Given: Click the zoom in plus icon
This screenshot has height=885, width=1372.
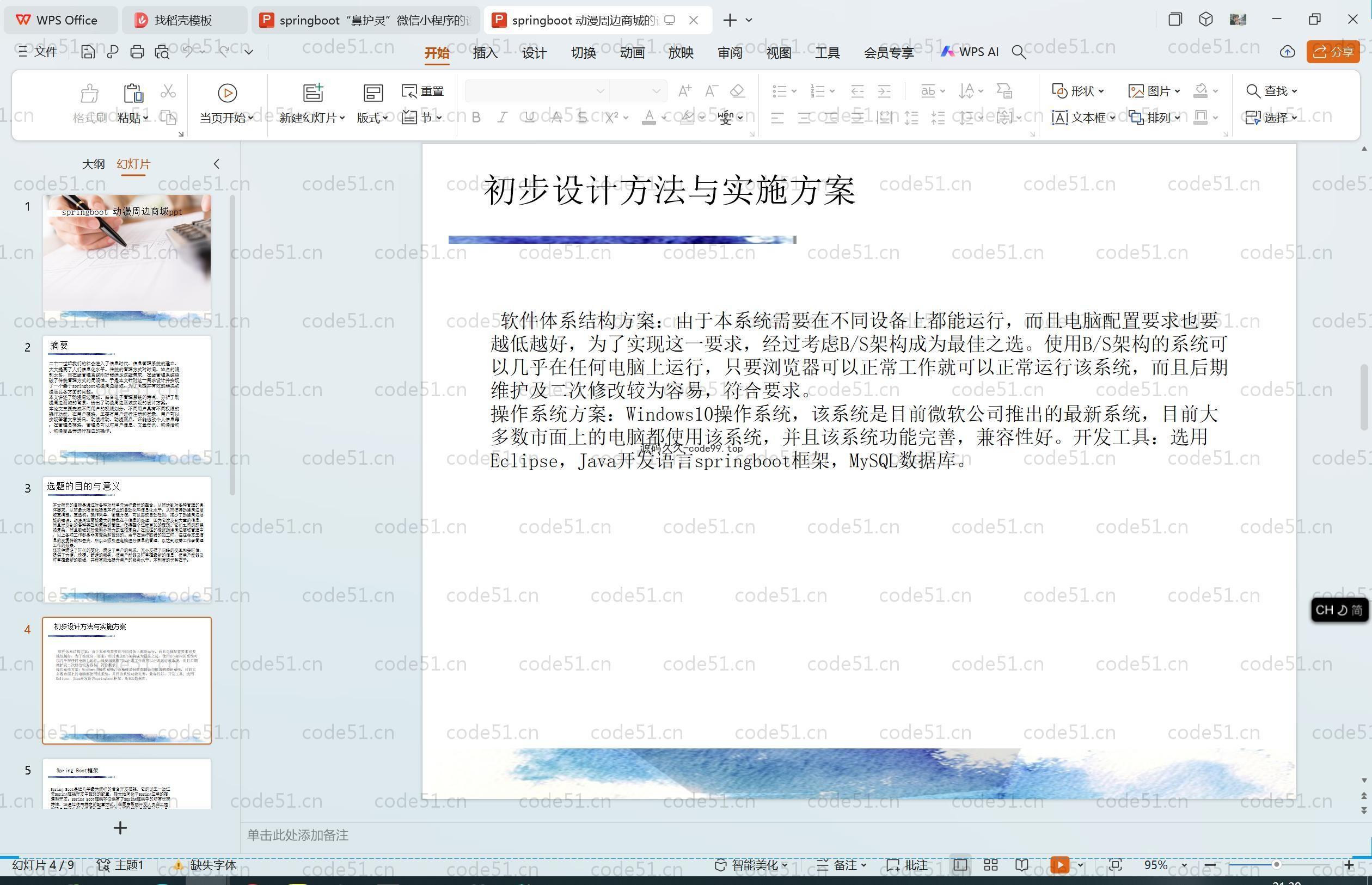Looking at the screenshot, I should (x=1349, y=865).
